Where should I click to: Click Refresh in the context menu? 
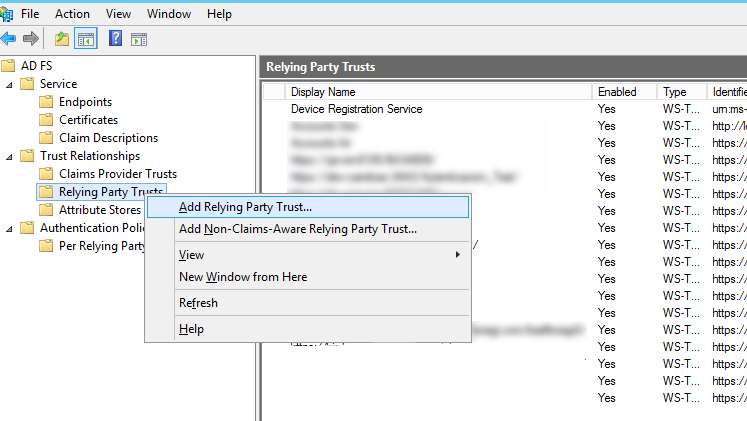tap(308, 303)
